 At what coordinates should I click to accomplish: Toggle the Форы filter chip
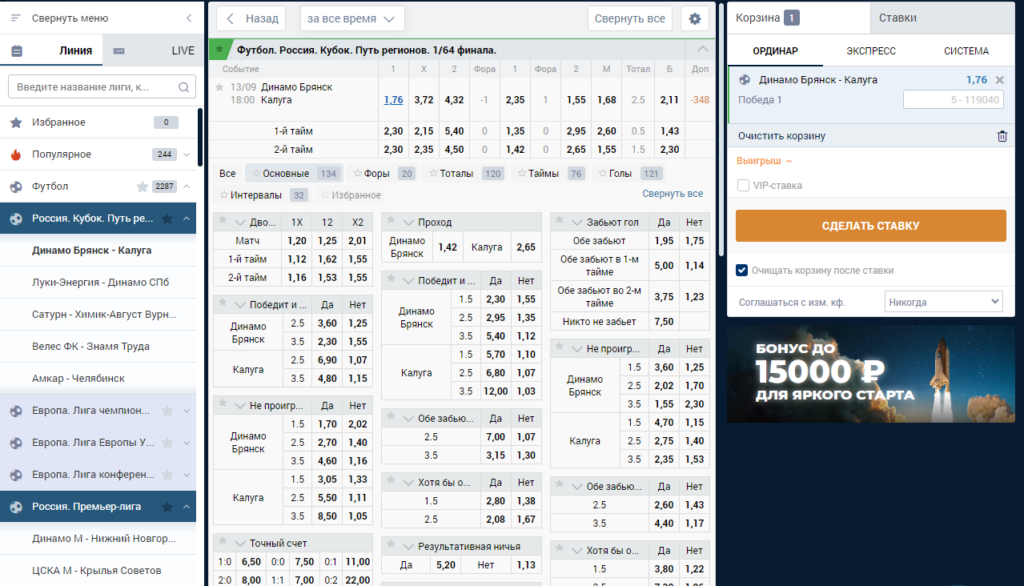click(383, 173)
